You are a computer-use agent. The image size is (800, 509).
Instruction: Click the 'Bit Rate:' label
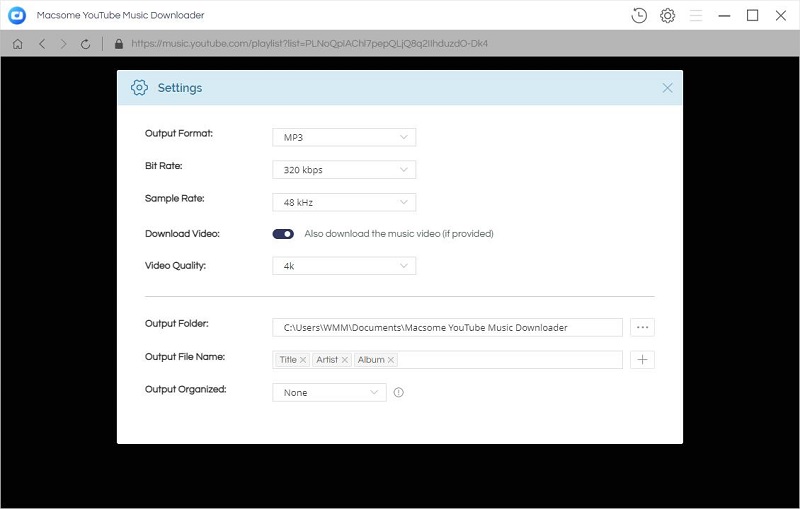(163, 166)
